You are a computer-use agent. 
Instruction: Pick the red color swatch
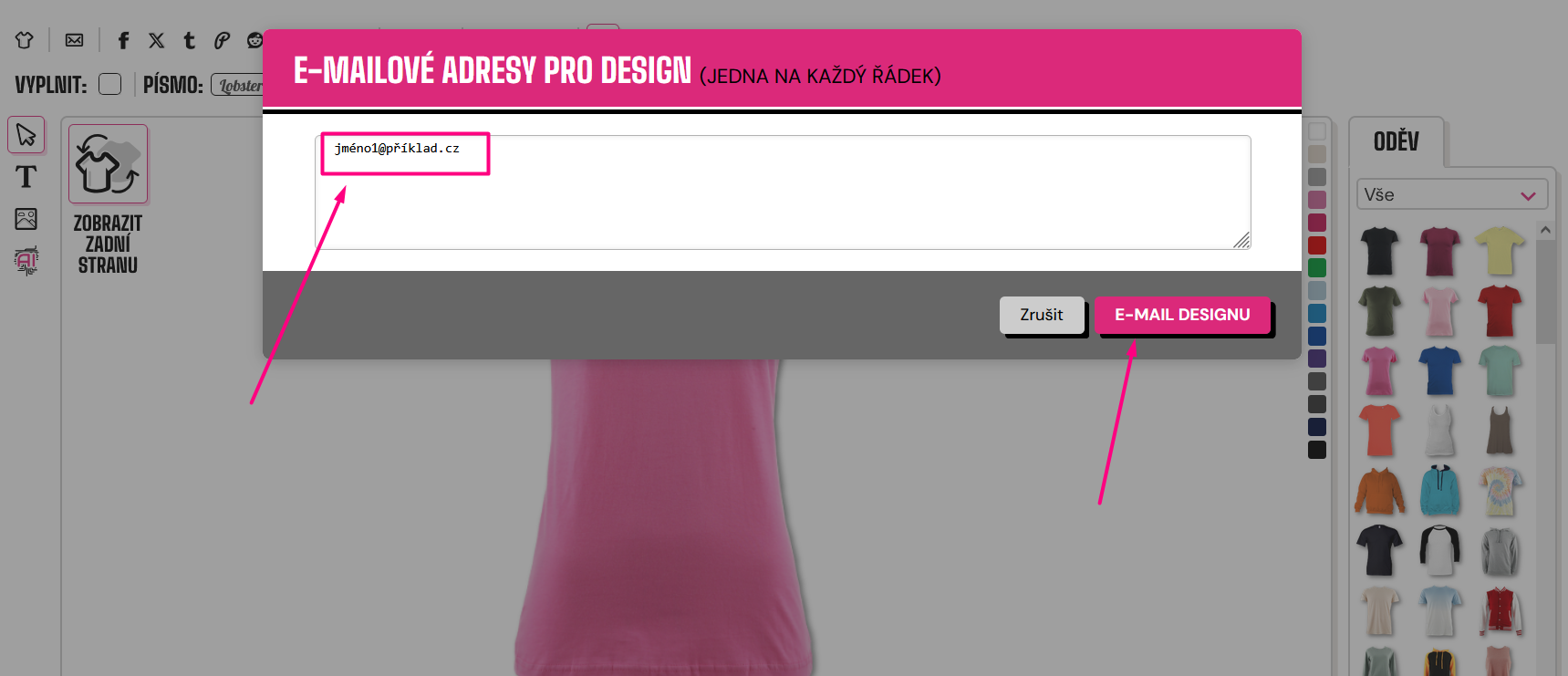click(1317, 245)
